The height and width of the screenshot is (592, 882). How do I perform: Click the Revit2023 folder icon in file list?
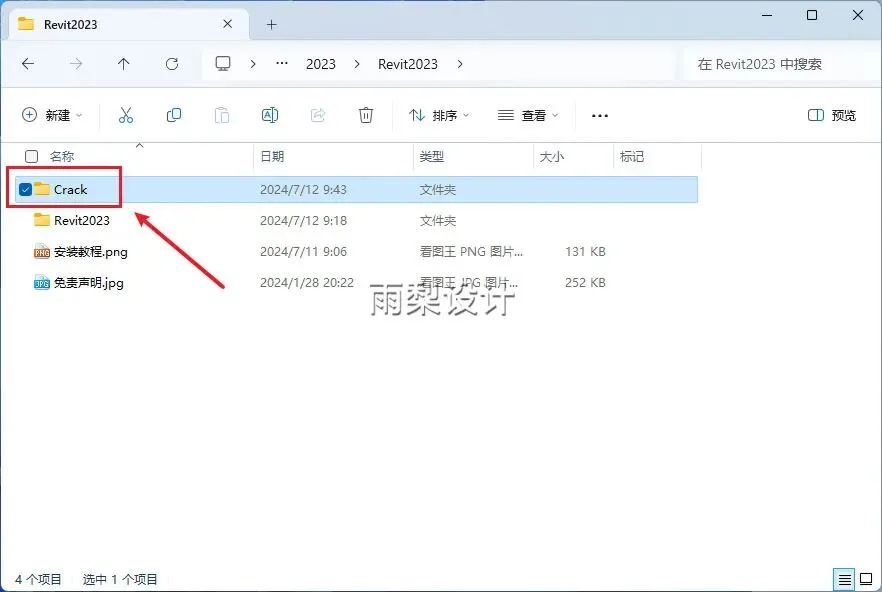42,220
